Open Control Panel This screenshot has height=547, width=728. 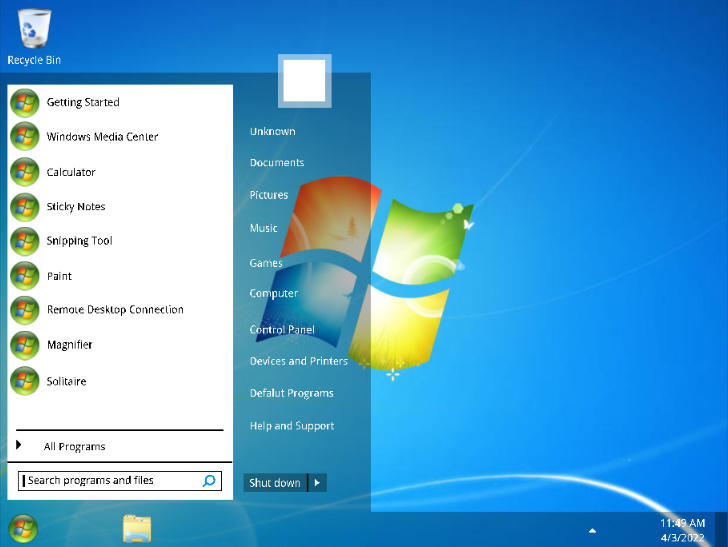click(x=282, y=330)
